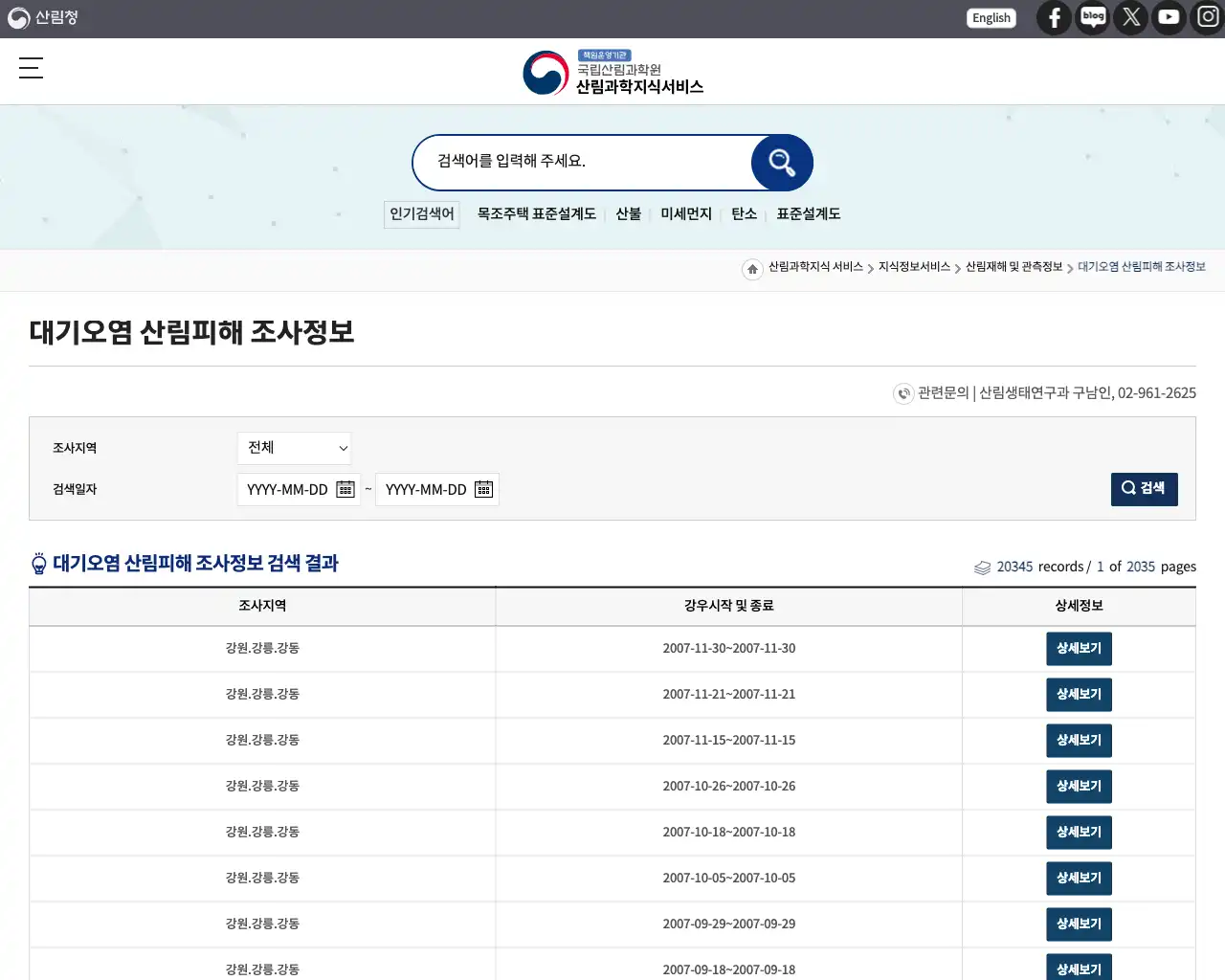
Task: Open the start date calendar icon
Action: [x=345, y=489]
